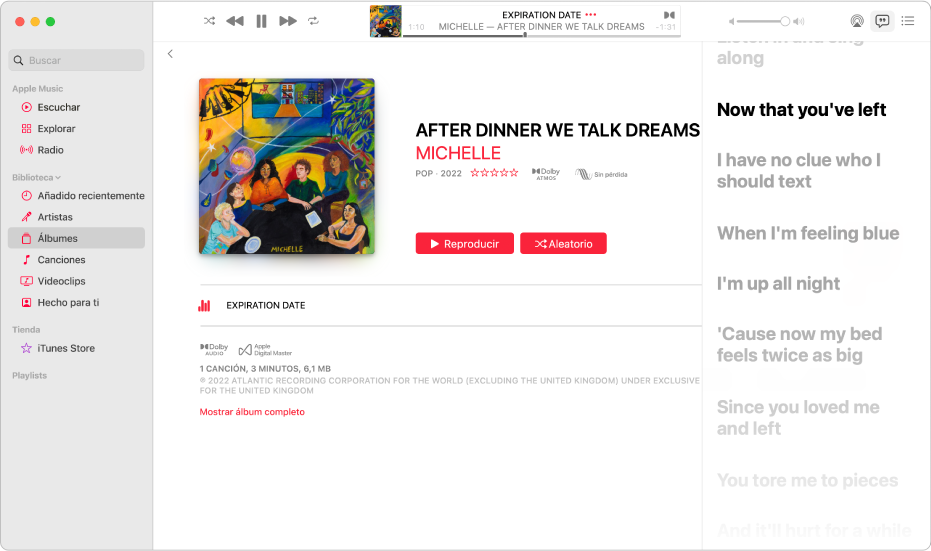Open AirPlay output icon
931x551 pixels.
coord(857,21)
